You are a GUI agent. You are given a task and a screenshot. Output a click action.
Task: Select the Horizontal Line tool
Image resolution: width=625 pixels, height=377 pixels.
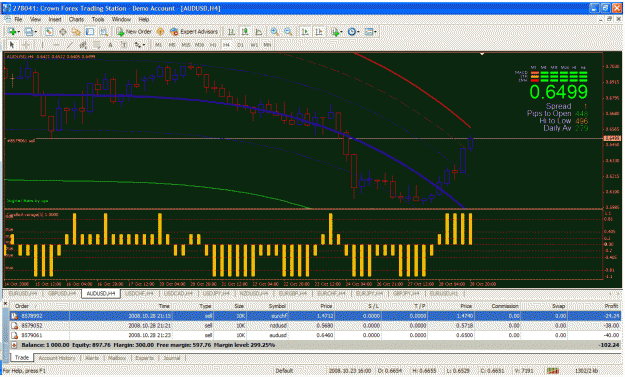(x=56, y=45)
